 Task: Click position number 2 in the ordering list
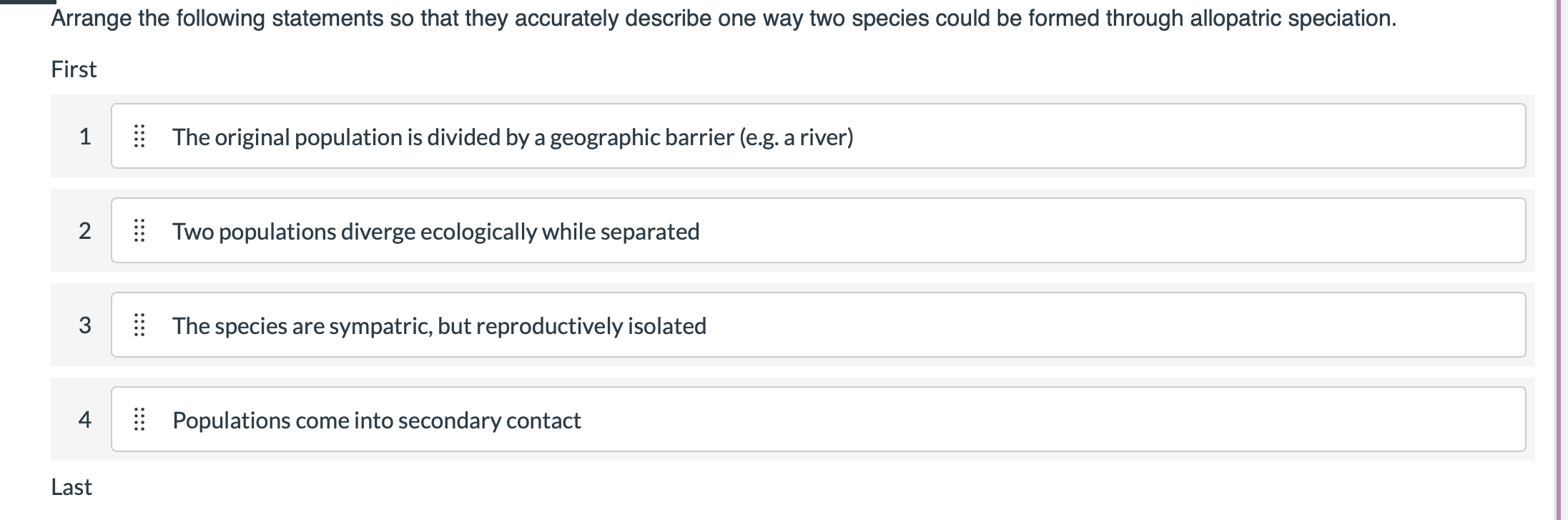coord(85,231)
